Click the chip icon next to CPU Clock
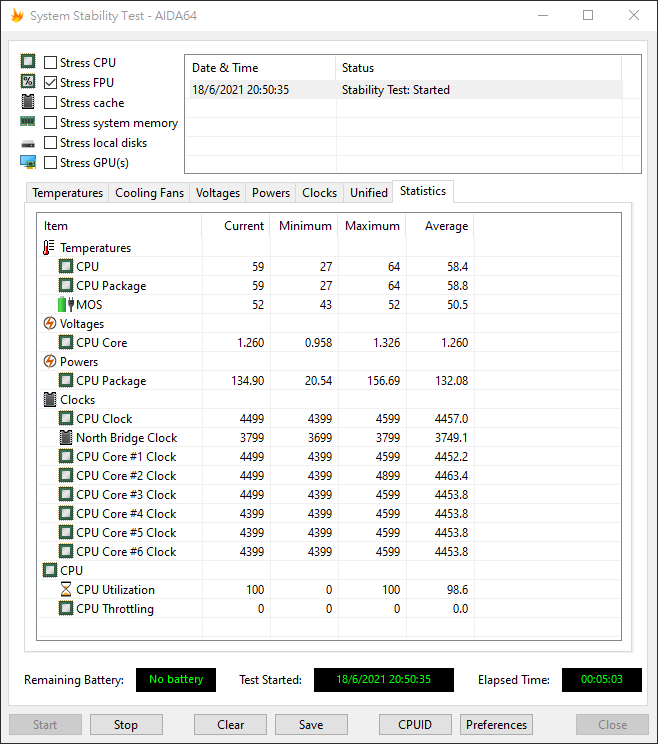 (66, 418)
